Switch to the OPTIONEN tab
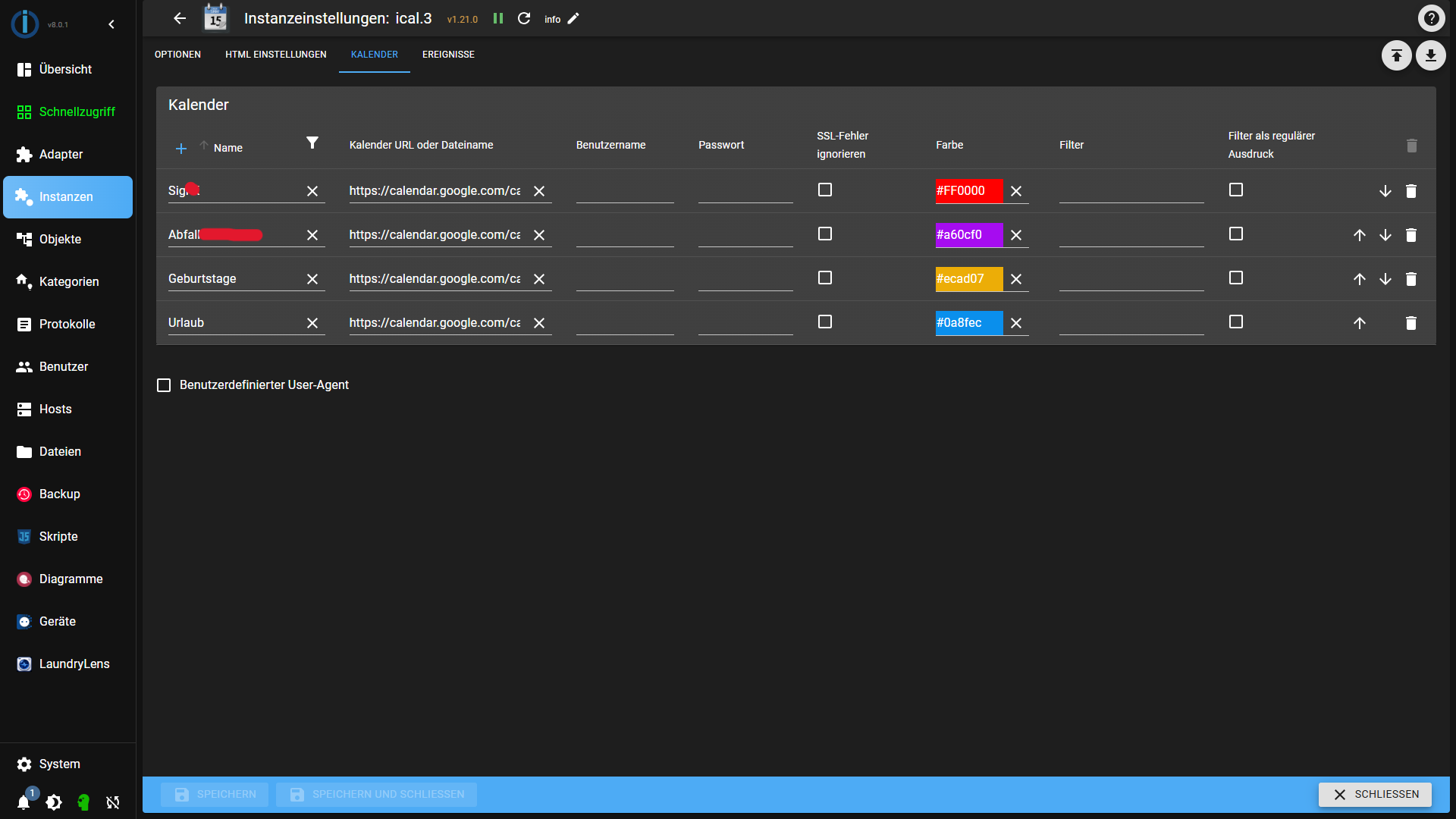Image resolution: width=1456 pixels, height=819 pixels. [x=177, y=55]
